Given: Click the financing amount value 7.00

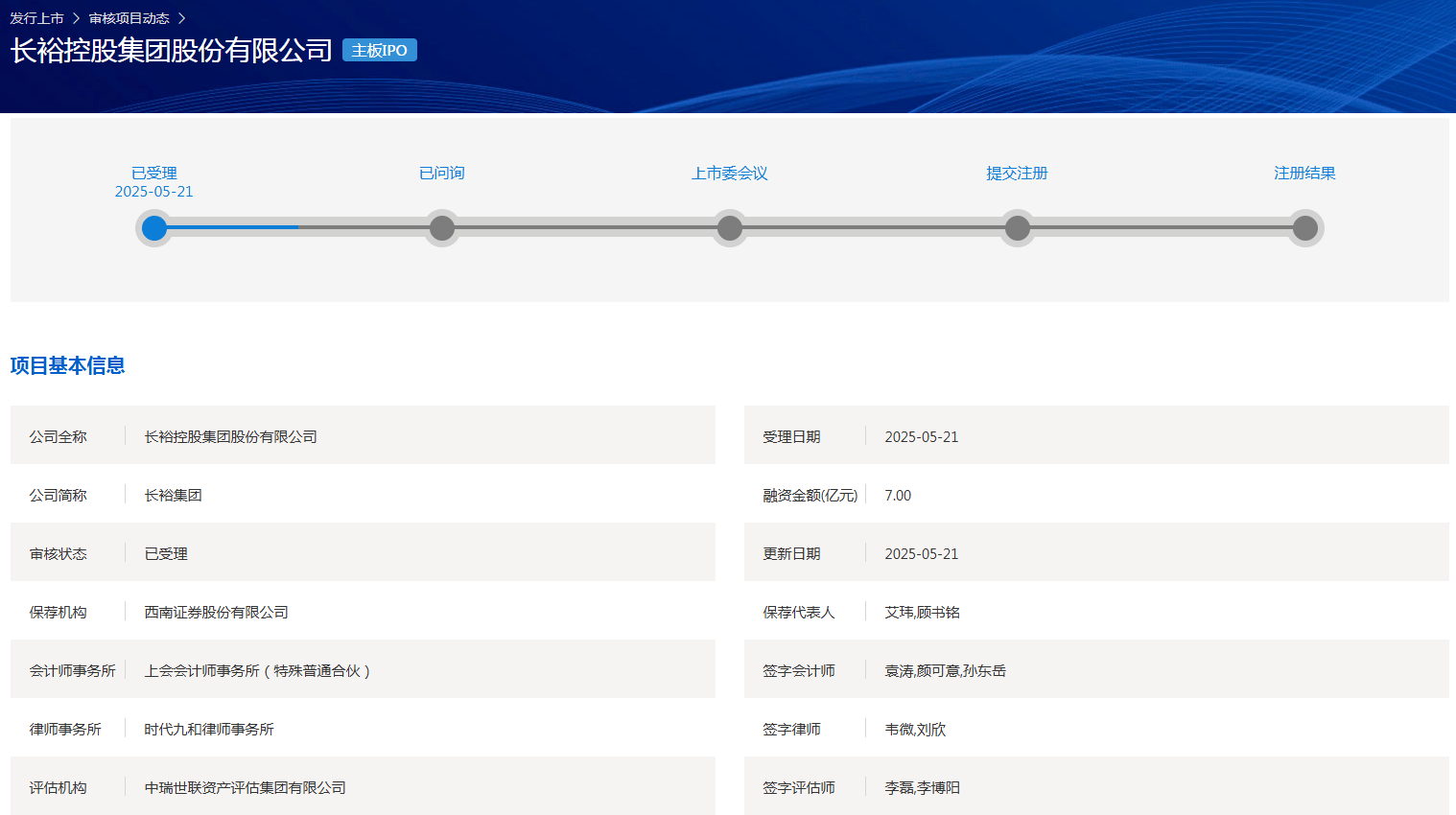Looking at the screenshot, I should pos(898,495).
